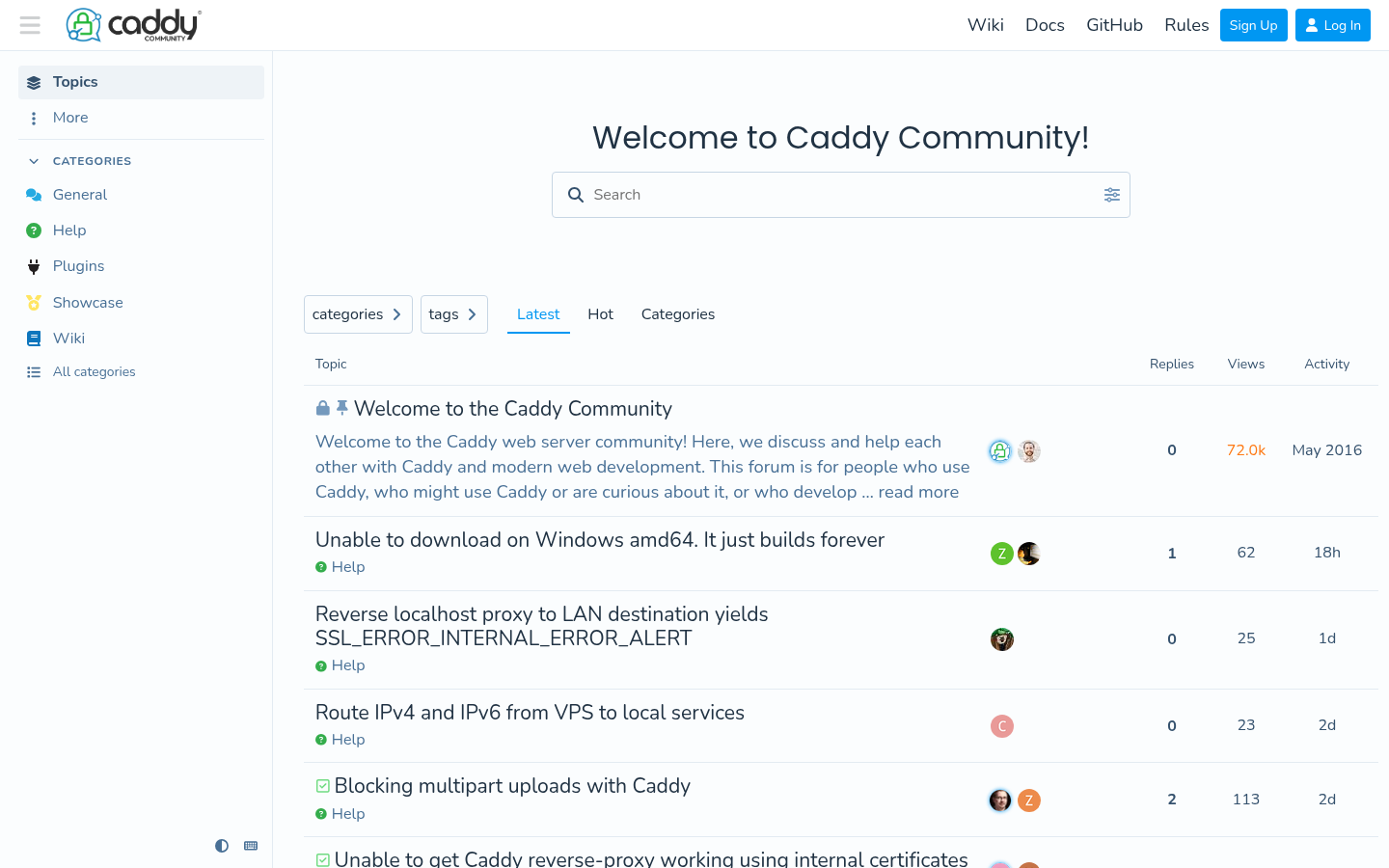Viewport: 1389px width, 868px height.
Task: Switch to the Latest tab
Action: 538,314
